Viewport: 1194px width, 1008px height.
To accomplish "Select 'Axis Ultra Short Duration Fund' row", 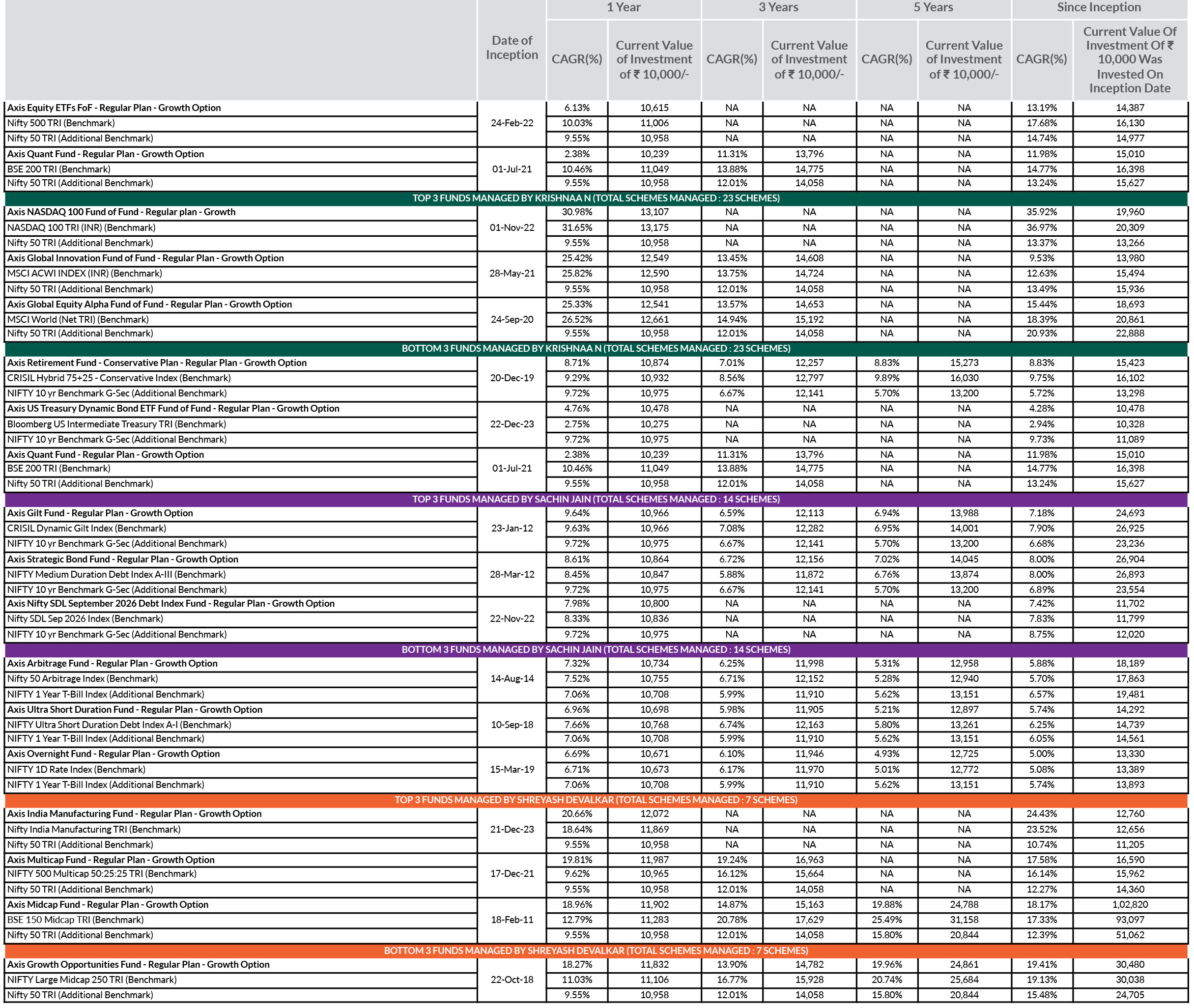I will (x=134, y=710).
